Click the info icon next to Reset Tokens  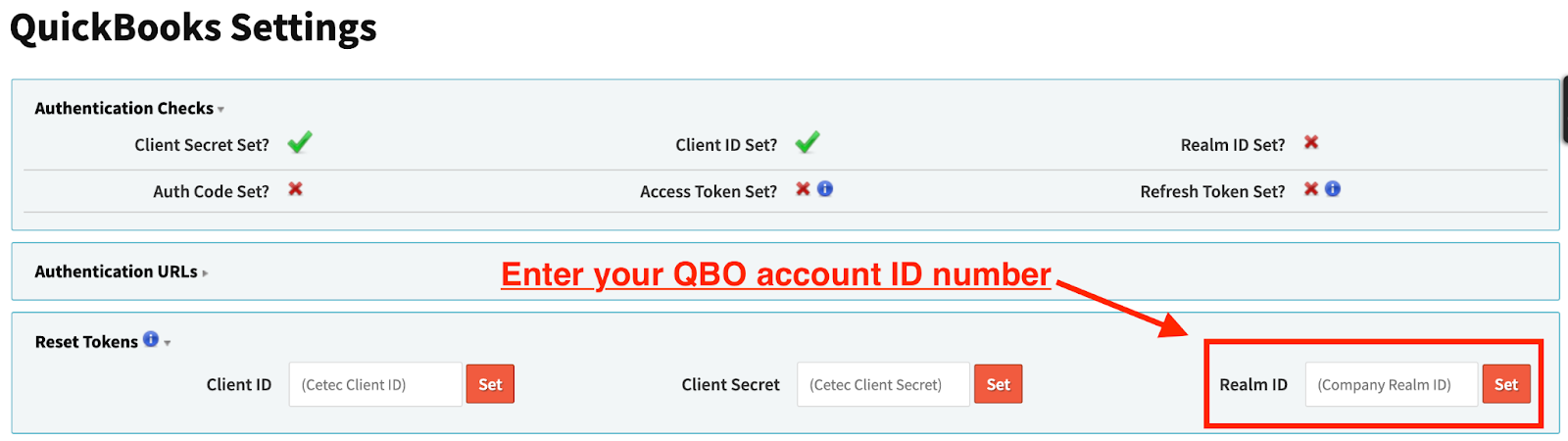[x=151, y=339]
